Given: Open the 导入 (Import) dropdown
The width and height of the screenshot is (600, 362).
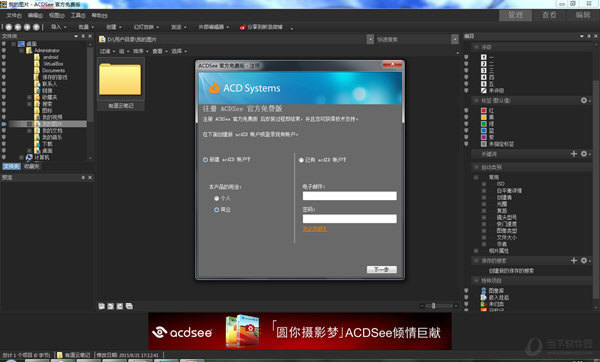Looking at the screenshot, I should point(59,27).
